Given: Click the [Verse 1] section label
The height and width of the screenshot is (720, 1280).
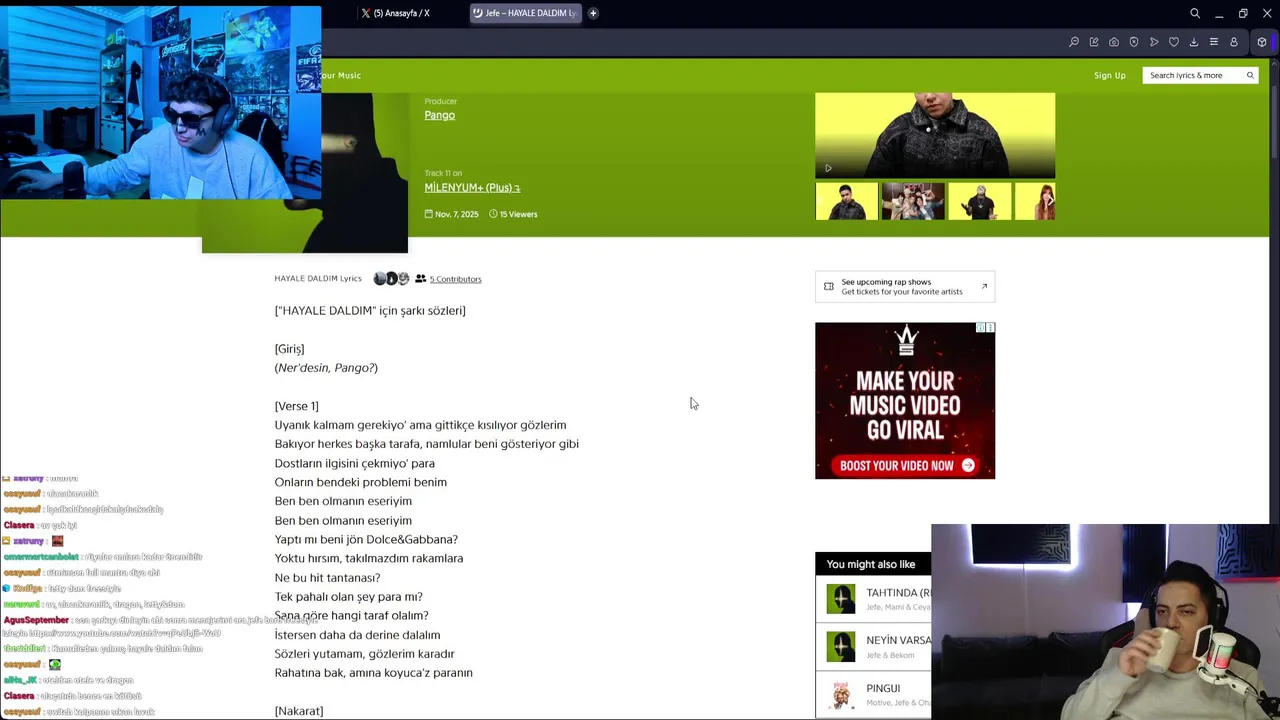Looking at the screenshot, I should coord(296,406).
